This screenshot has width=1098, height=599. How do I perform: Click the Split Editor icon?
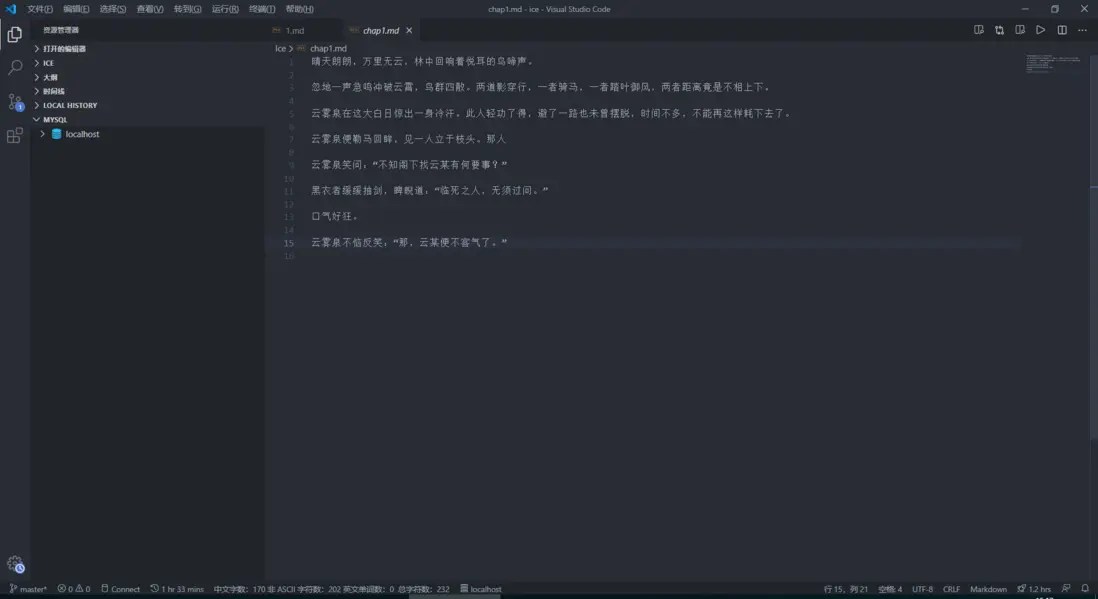coord(1062,30)
